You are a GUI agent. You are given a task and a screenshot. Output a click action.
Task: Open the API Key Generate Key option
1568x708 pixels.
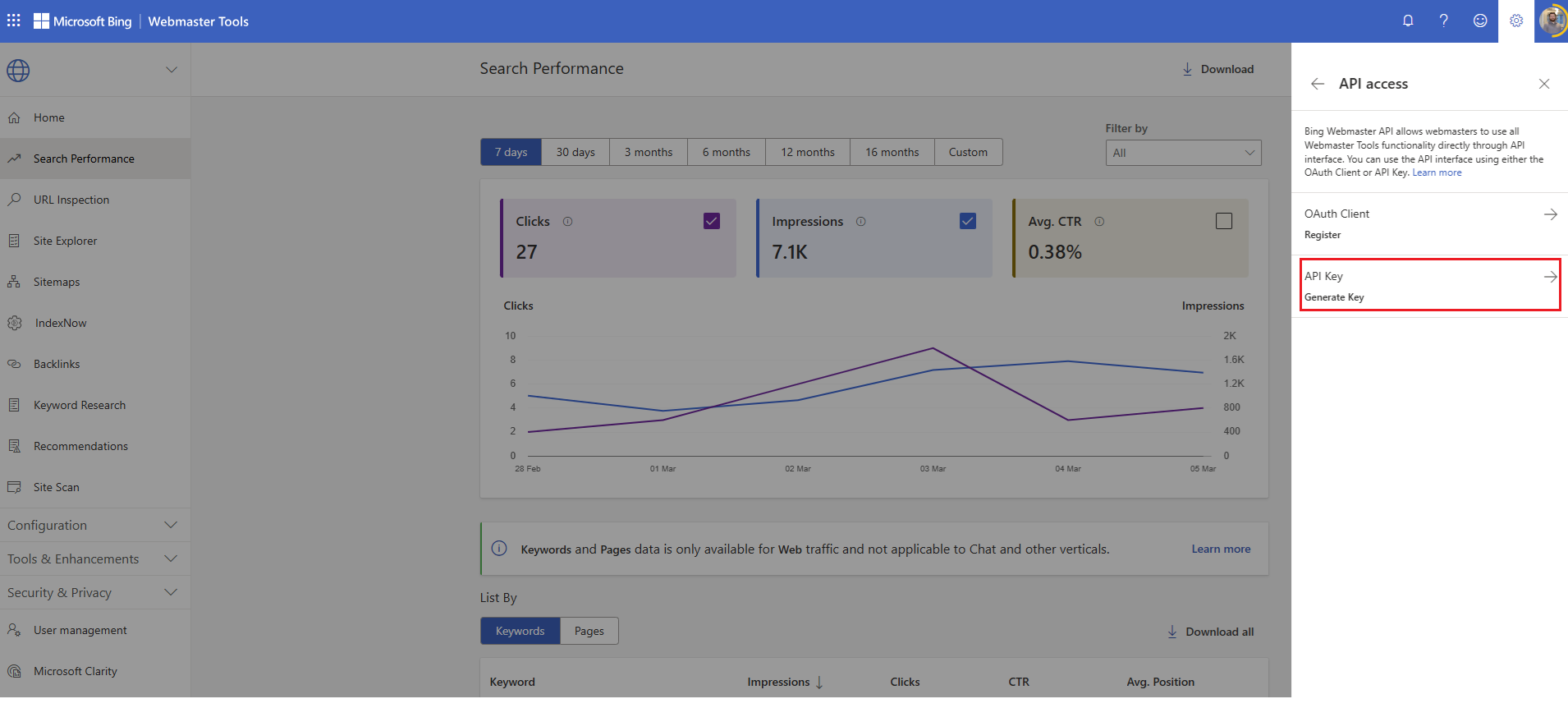(x=1429, y=285)
